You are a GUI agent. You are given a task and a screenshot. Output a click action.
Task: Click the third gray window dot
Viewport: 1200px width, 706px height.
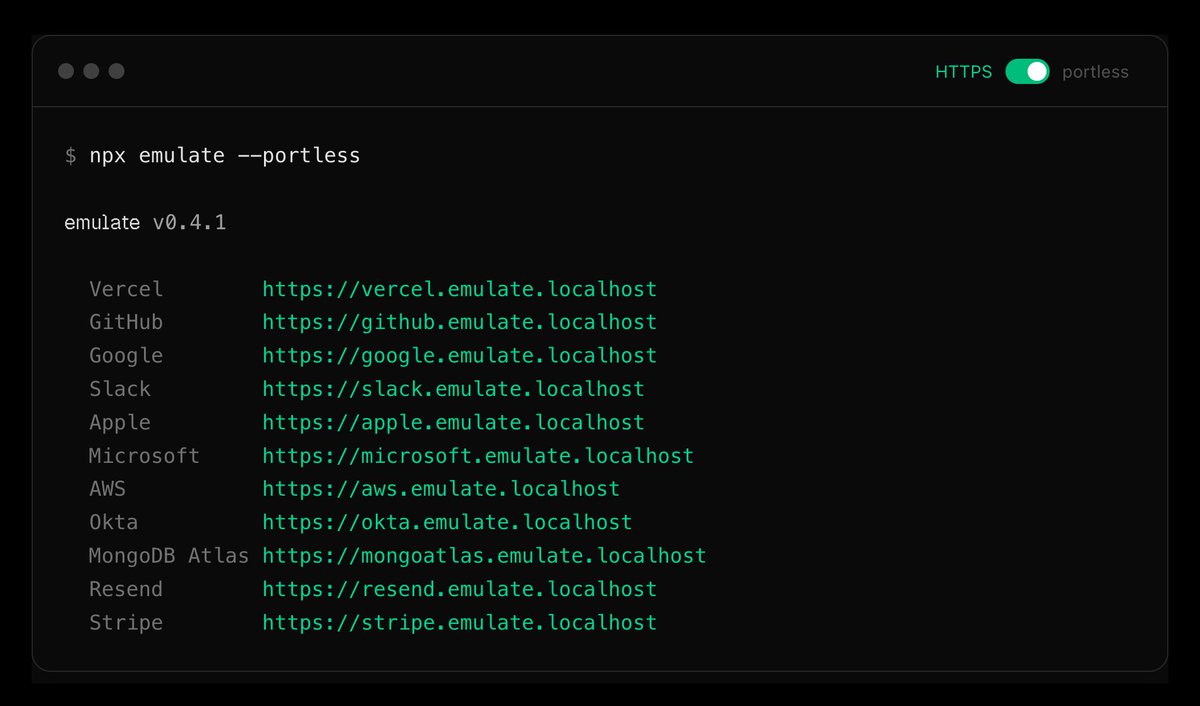116,71
